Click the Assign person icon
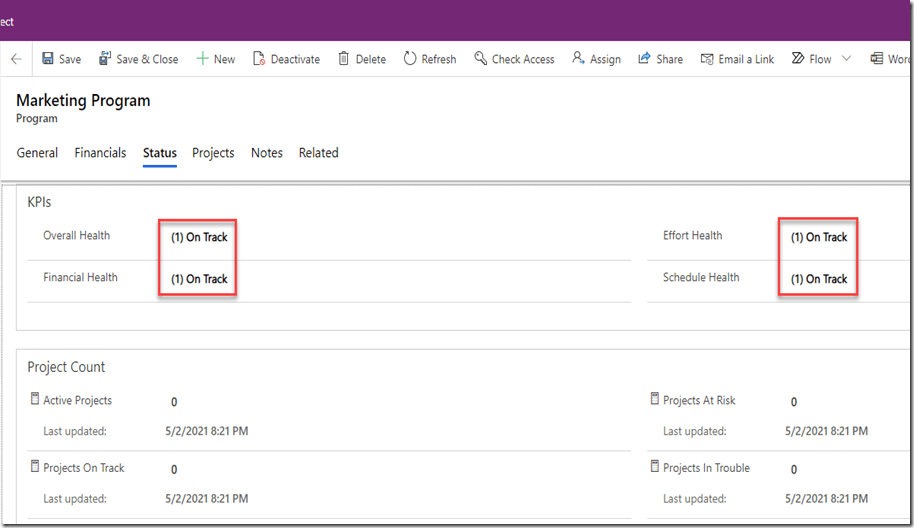914x528 pixels. (578, 59)
